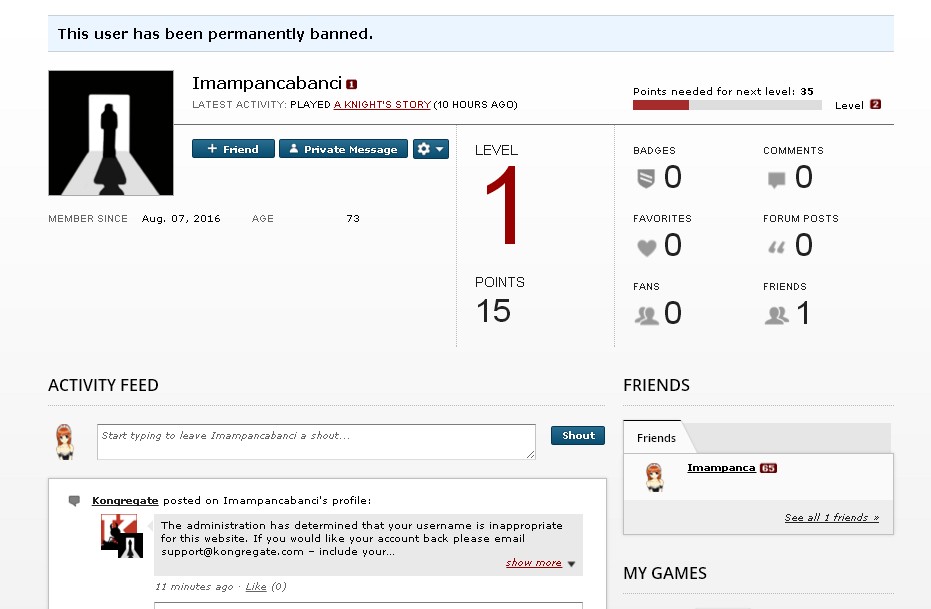Click the fans people icon

point(646,315)
